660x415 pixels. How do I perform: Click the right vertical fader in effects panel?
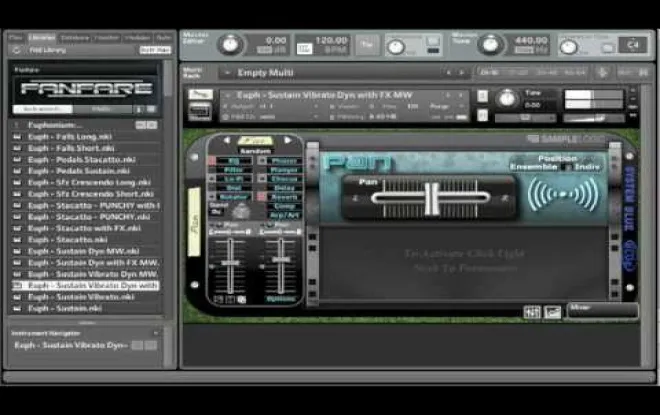click(x=280, y=260)
